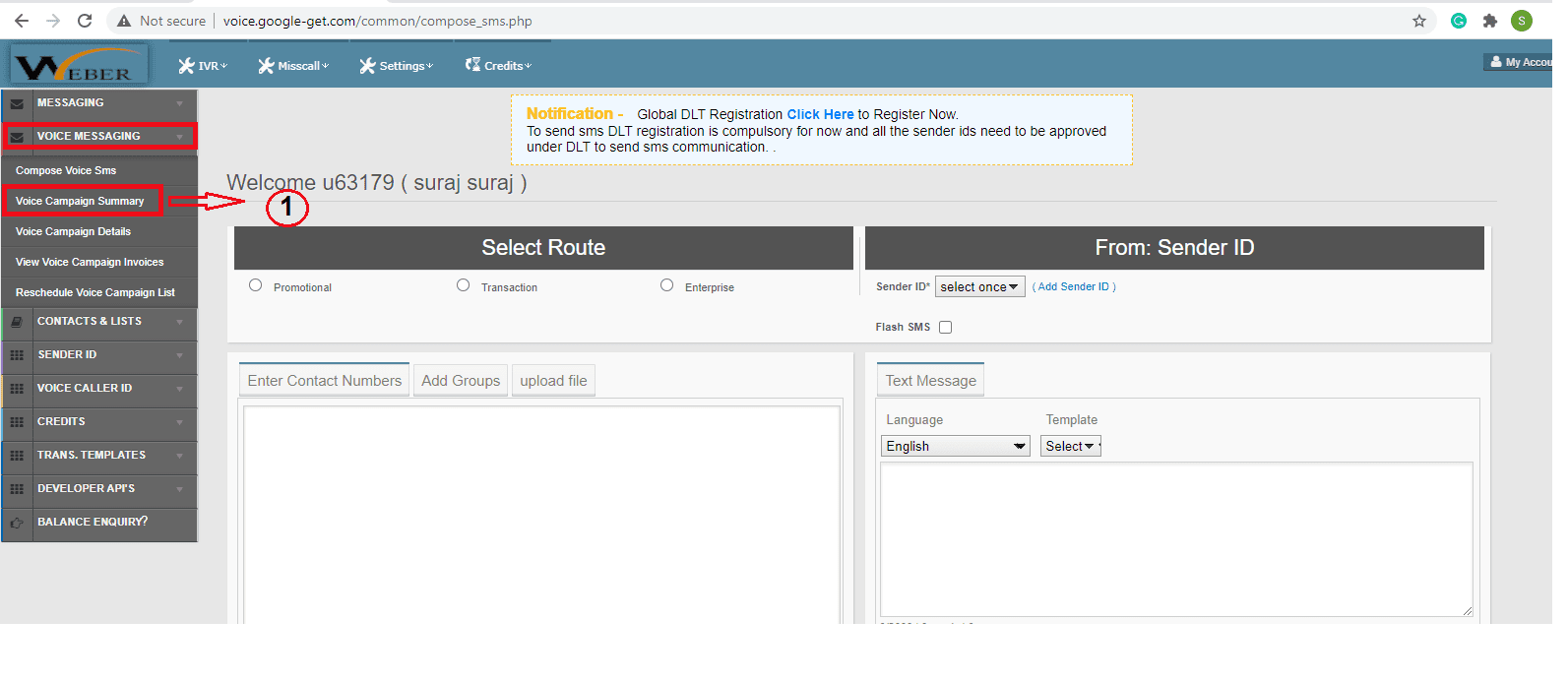Open the browser extensions puzzle icon

[x=1489, y=21]
